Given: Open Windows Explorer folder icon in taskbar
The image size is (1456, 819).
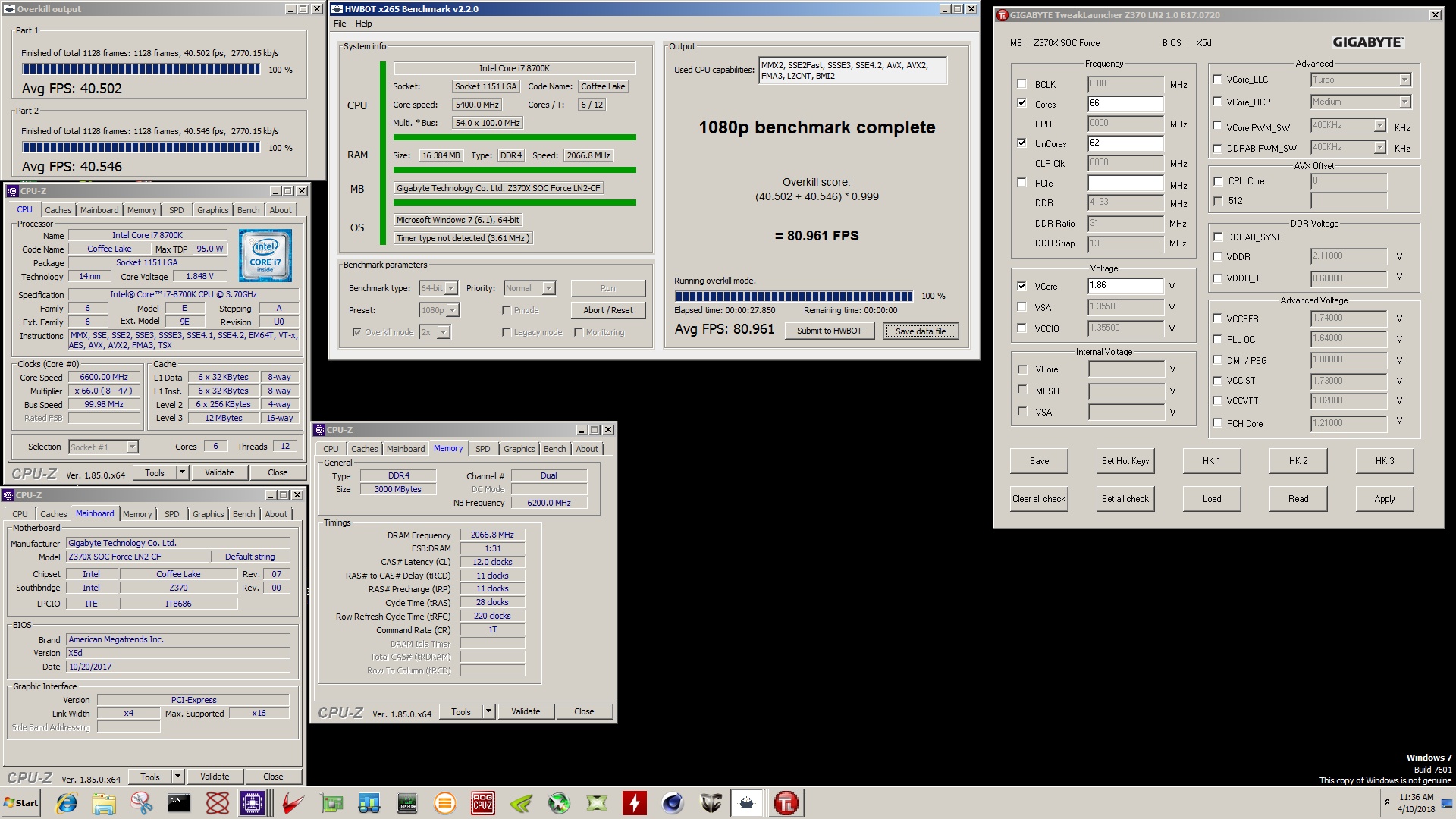Looking at the screenshot, I should (x=104, y=803).
